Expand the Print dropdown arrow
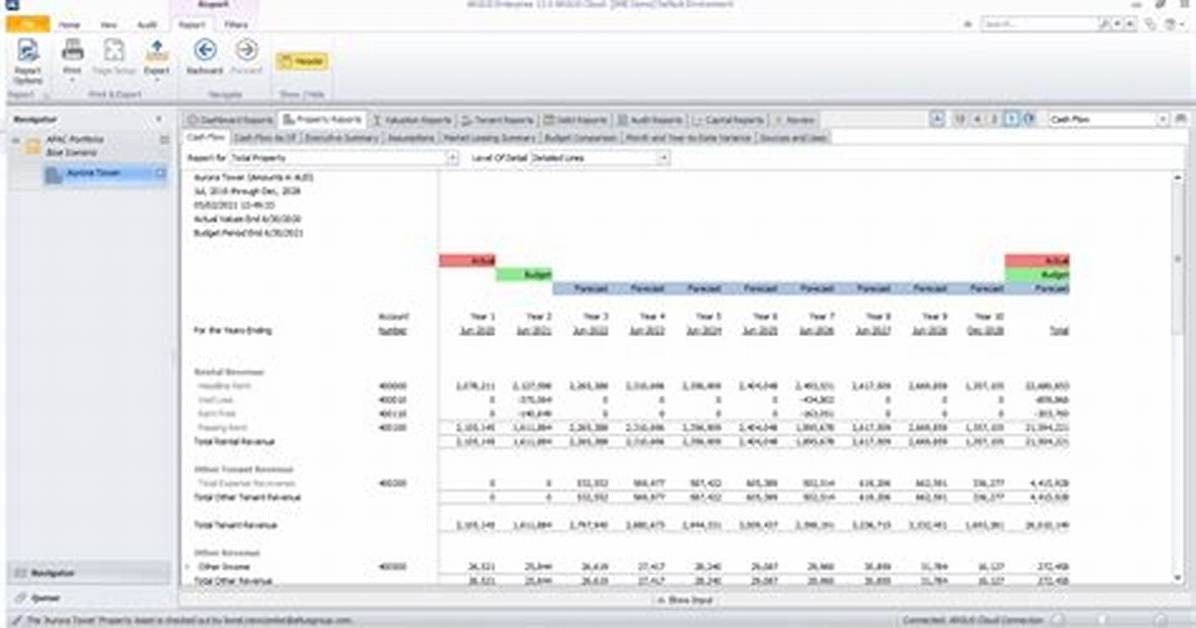 click(72, 79)
